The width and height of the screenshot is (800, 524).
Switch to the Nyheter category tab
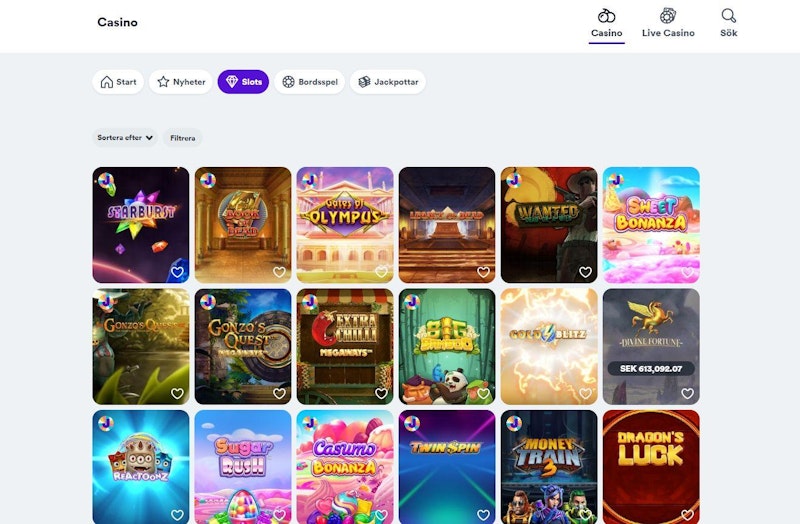[180, 82]
